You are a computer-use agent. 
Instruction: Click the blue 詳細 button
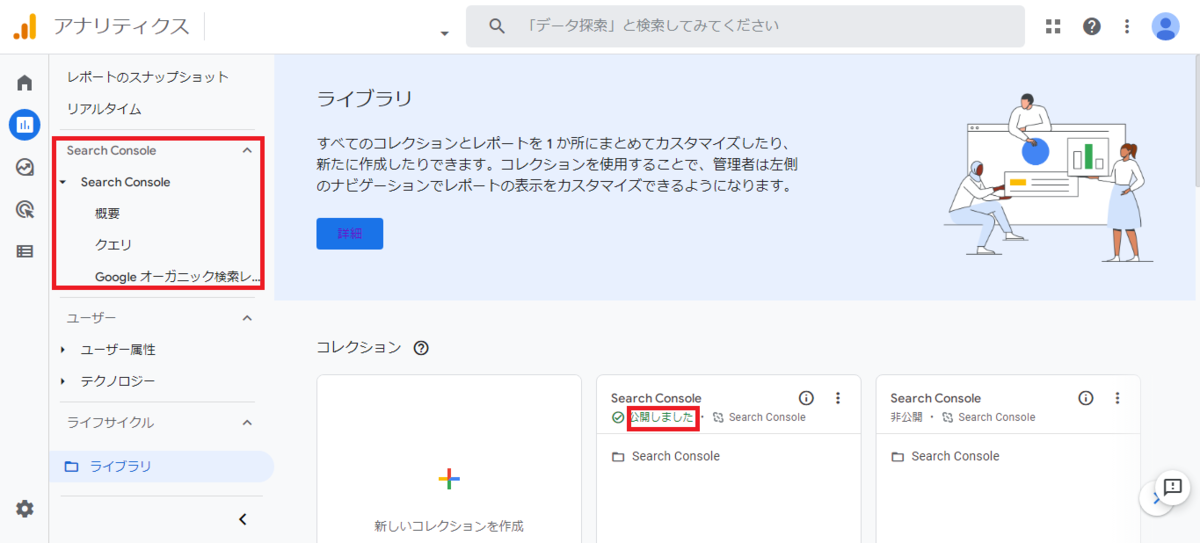[350, 233]
